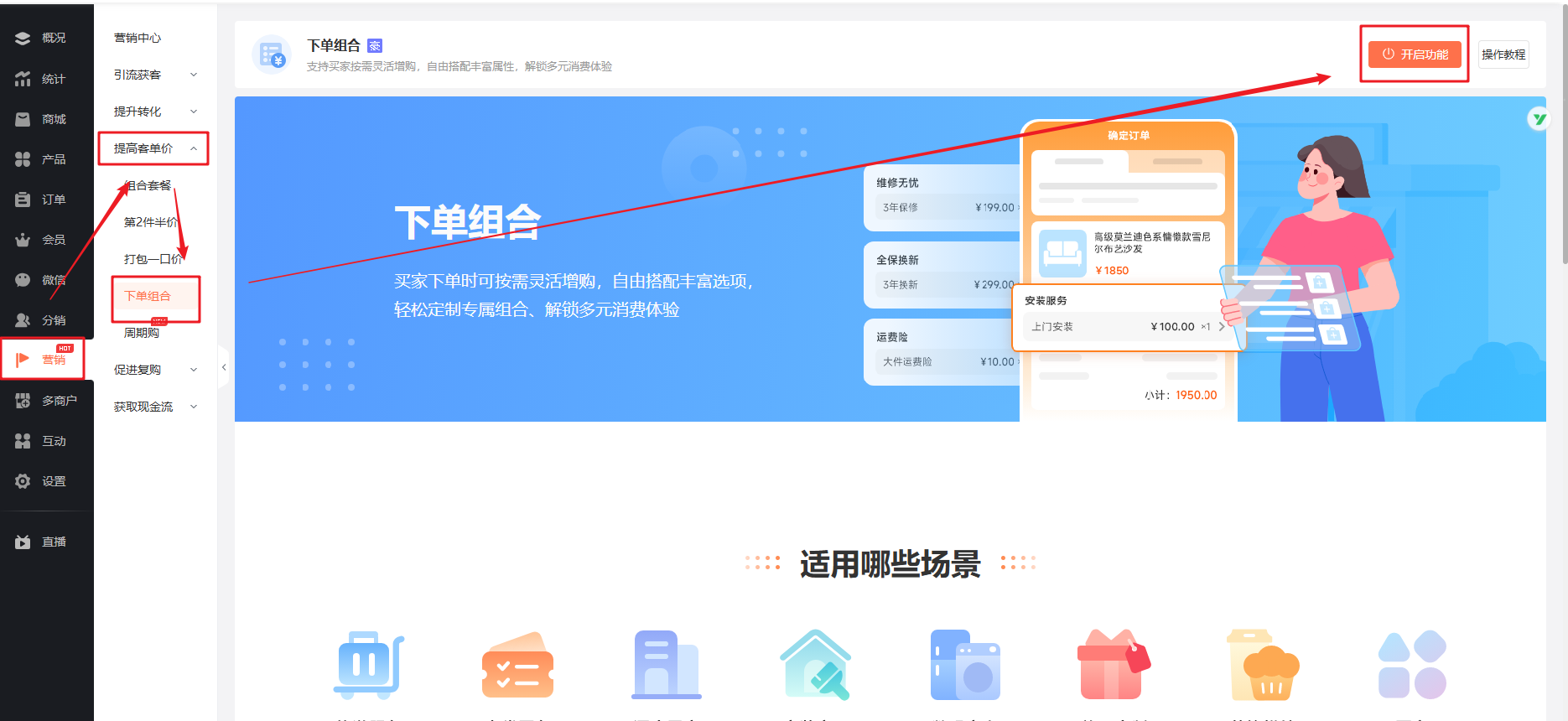The height and width of the screenshot is (721, 1568).
Task: Select the 互动 interaction icon
Action: (23, 441)
